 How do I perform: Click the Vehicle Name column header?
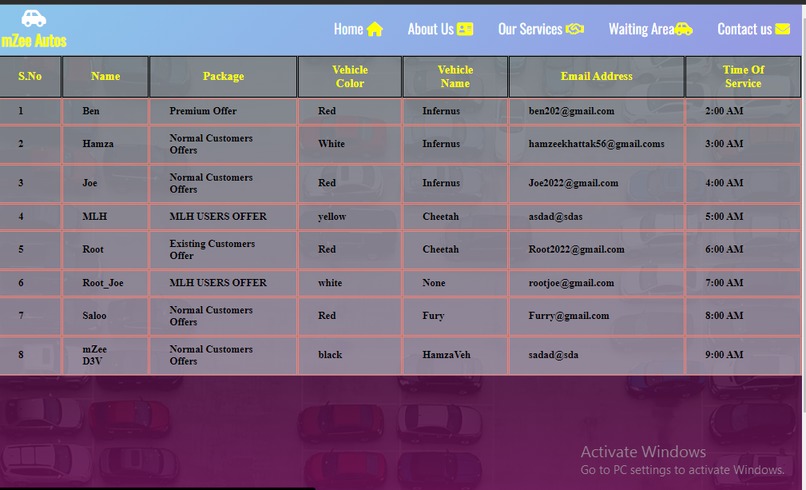[455, 77]
